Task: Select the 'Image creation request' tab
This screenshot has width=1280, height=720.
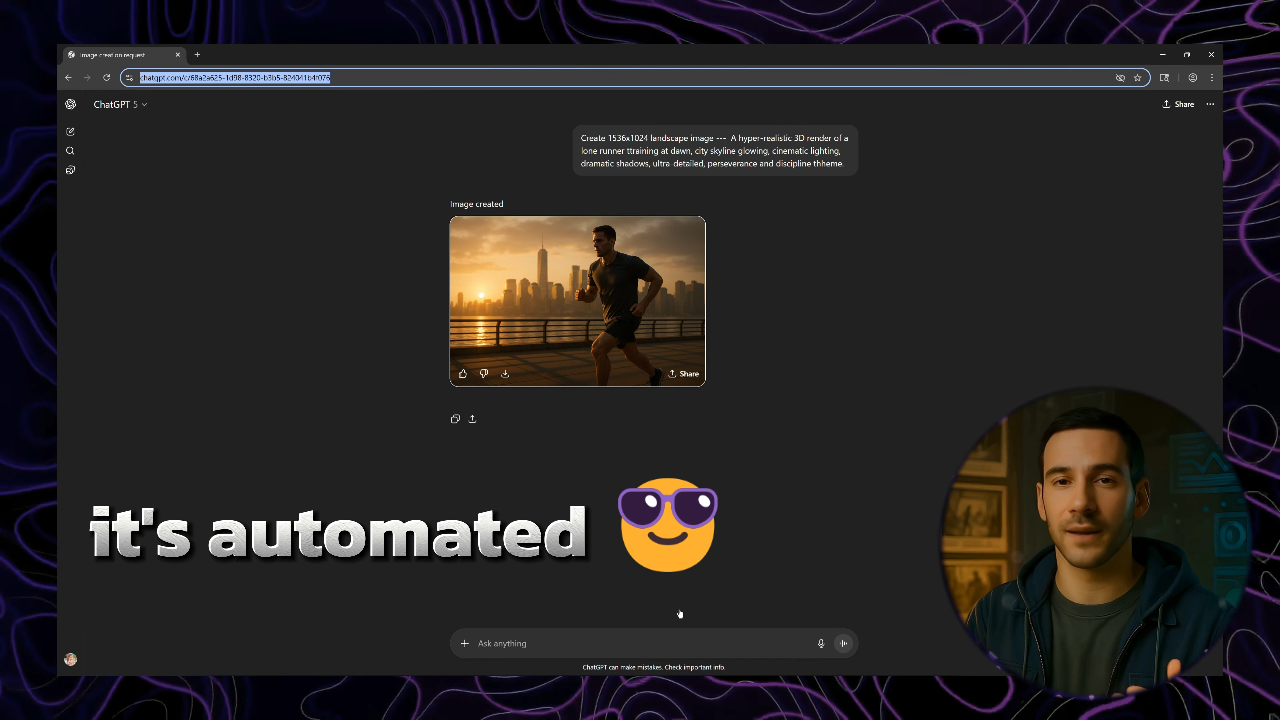Action: pos(125,55)
